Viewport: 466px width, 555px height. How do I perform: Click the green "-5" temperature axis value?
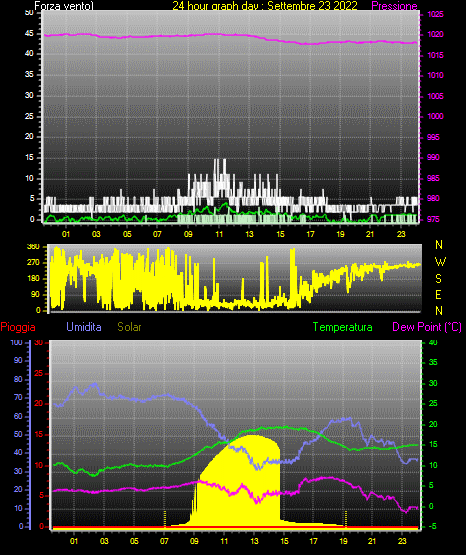pos(432,526)
